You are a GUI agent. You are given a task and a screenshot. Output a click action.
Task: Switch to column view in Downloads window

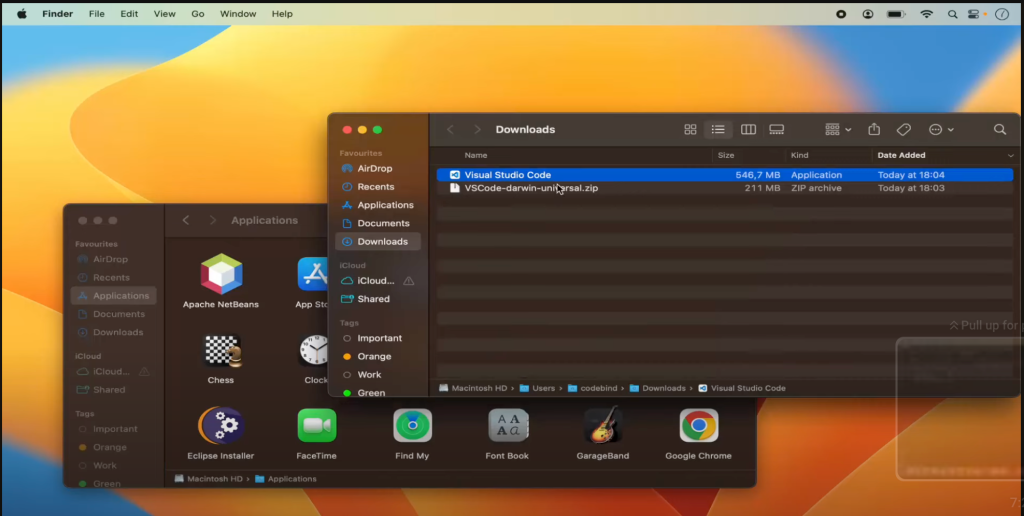[748, 130]
